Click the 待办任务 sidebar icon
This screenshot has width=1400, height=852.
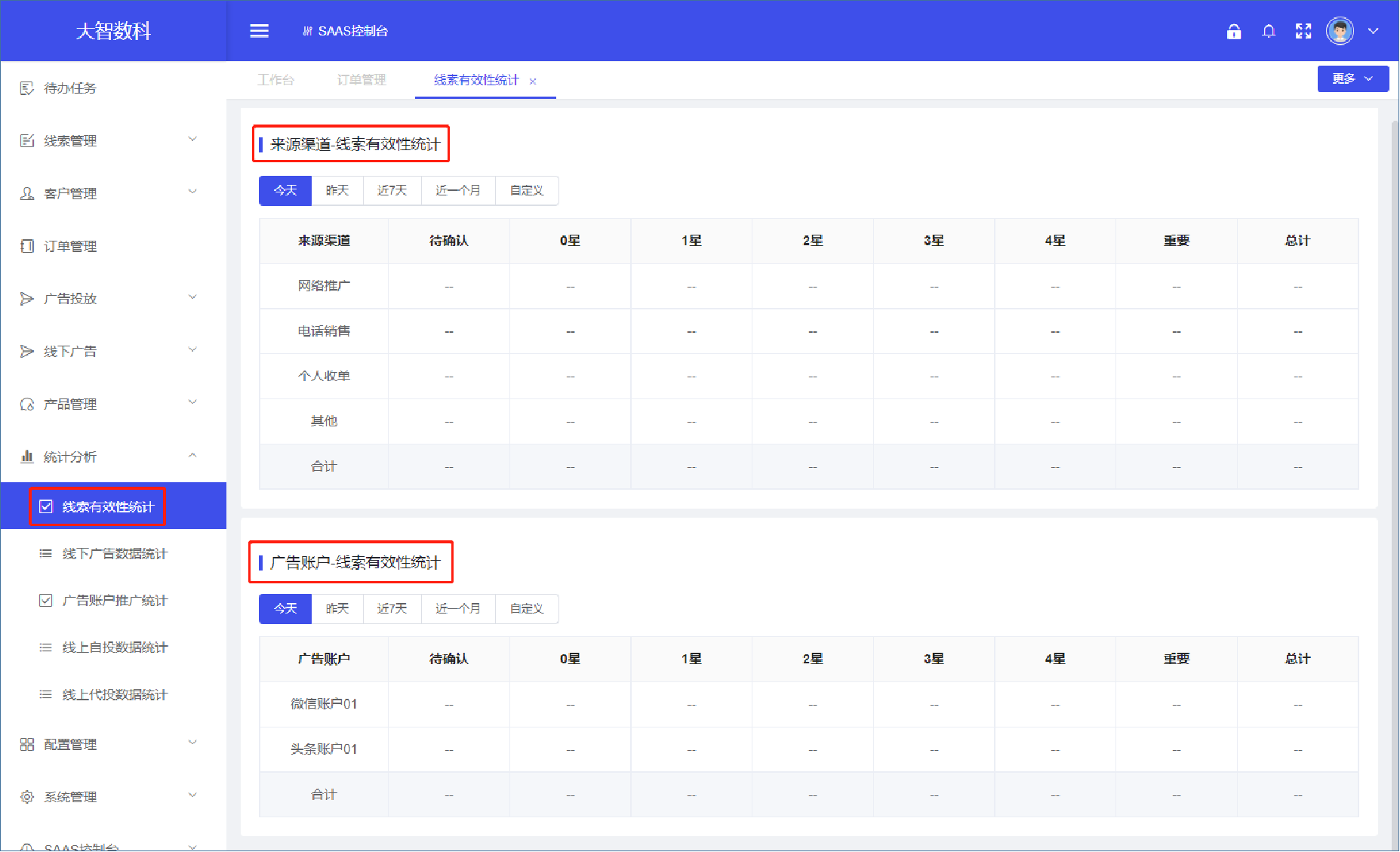[x=27, y=88]
